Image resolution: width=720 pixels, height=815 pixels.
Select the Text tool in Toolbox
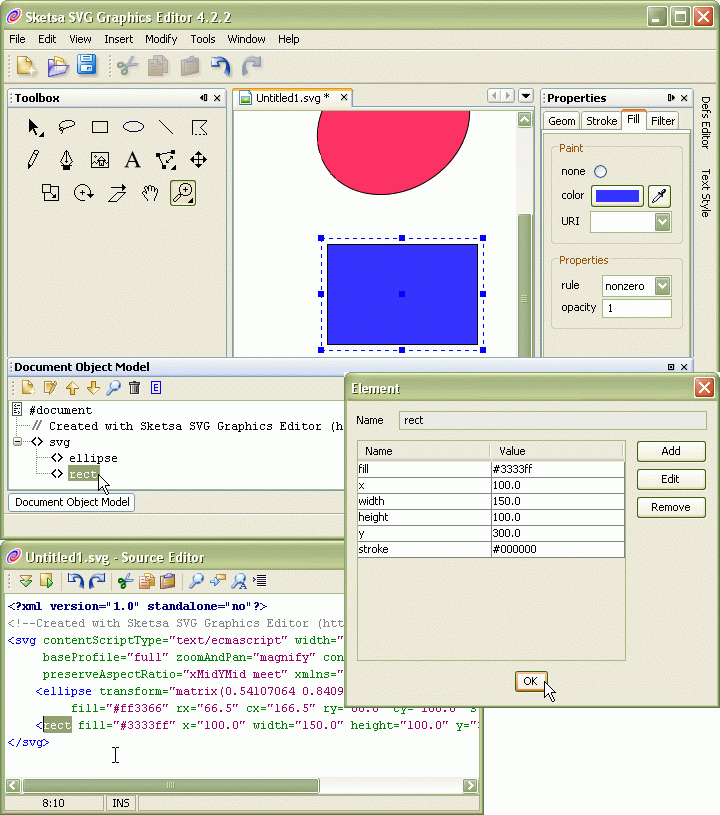tap(132, 160)
